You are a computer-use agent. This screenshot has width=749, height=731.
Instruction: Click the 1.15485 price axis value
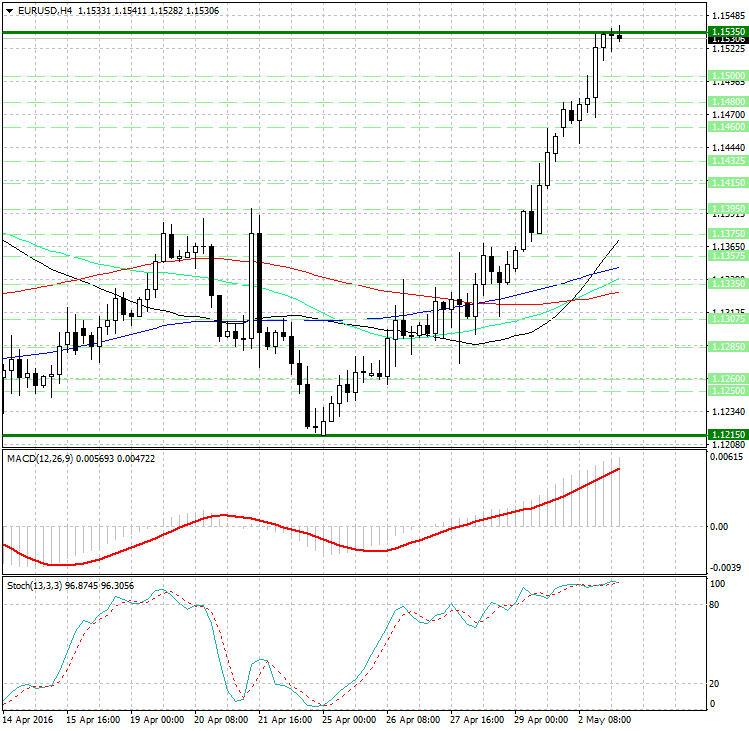(x=728, y=16)
